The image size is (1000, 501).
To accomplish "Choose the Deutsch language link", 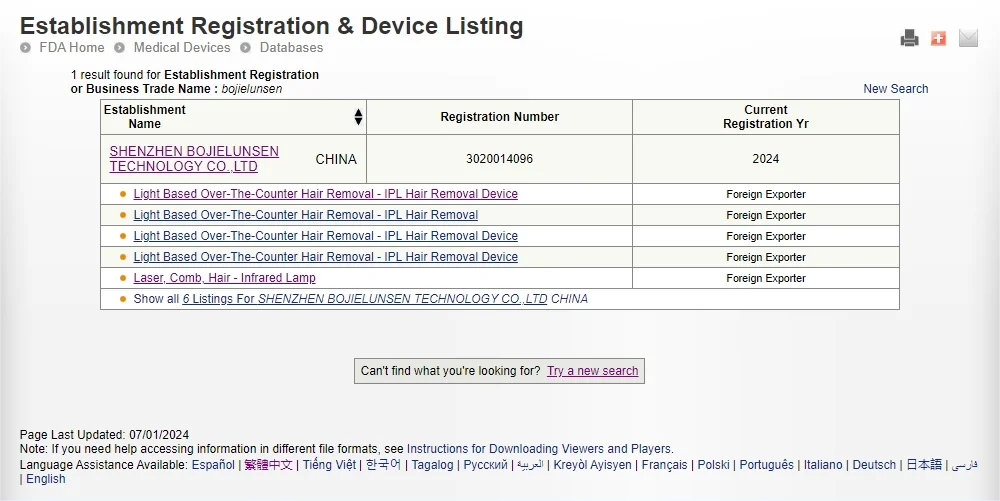I will [874, 465].
